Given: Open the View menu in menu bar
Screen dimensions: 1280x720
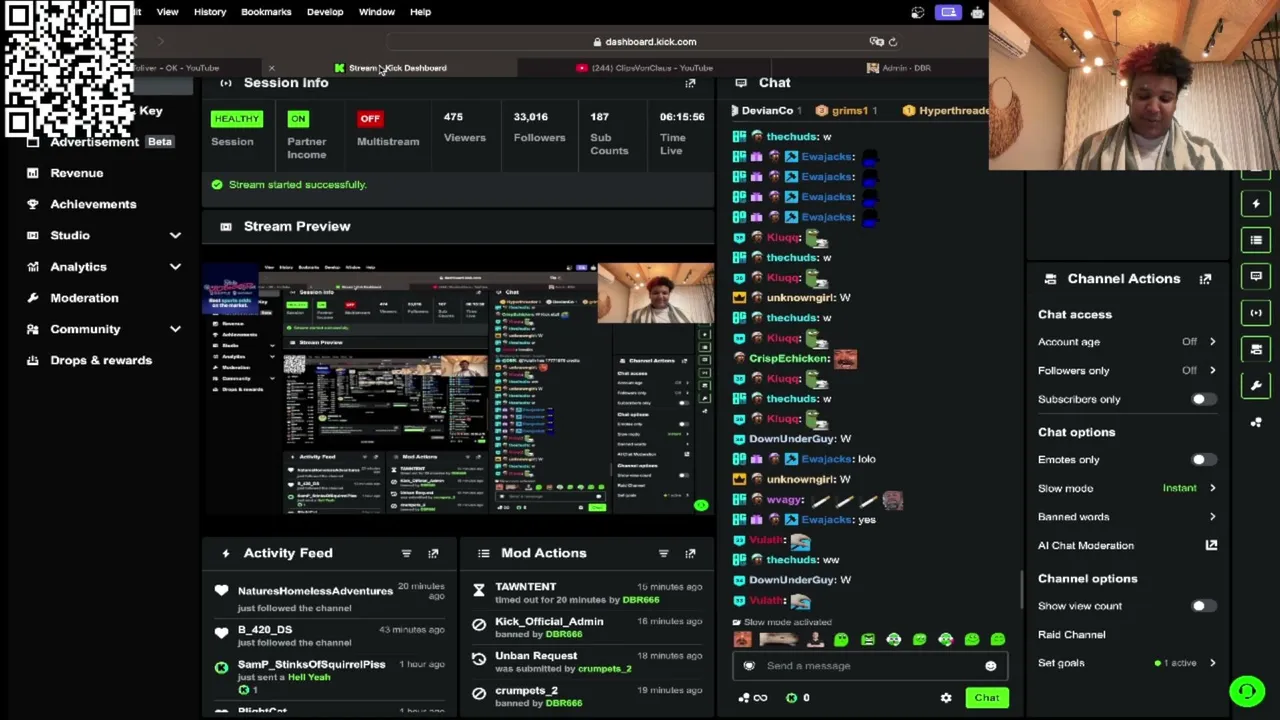Looking at the screenshot, I should pyautogui.click(x=167, y=12).
